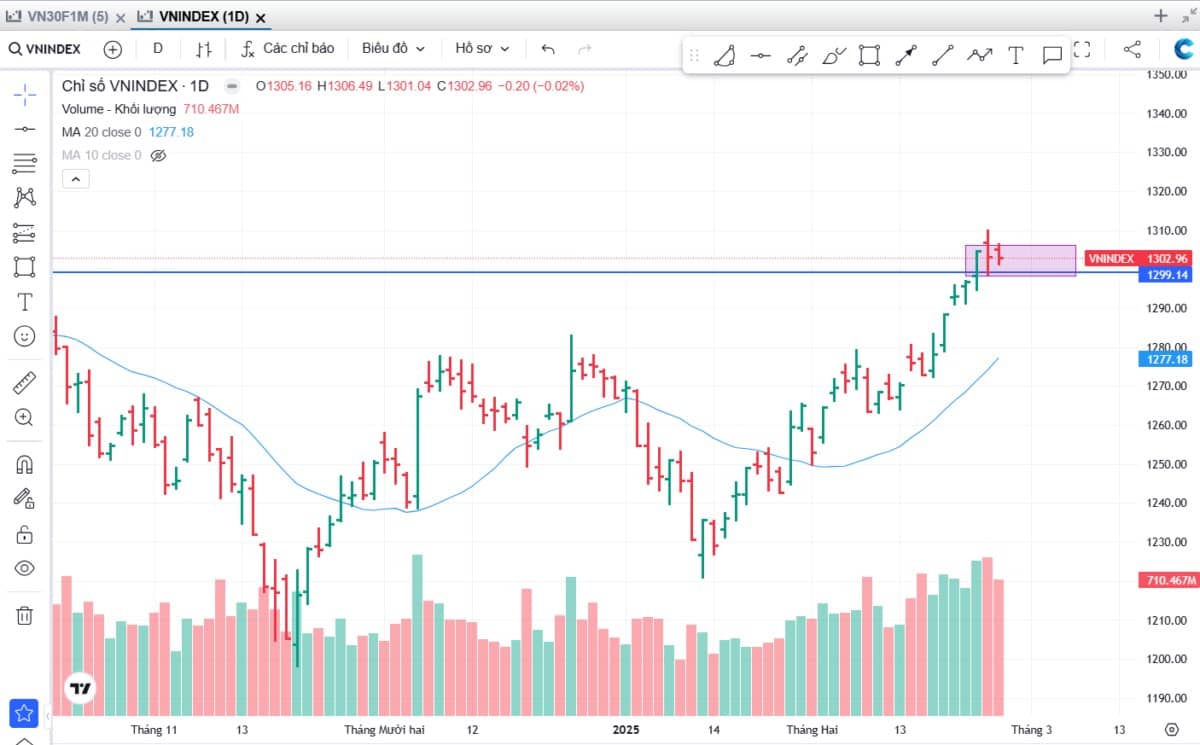Click the fullscreen mode icon

[x=1082, y=48]
